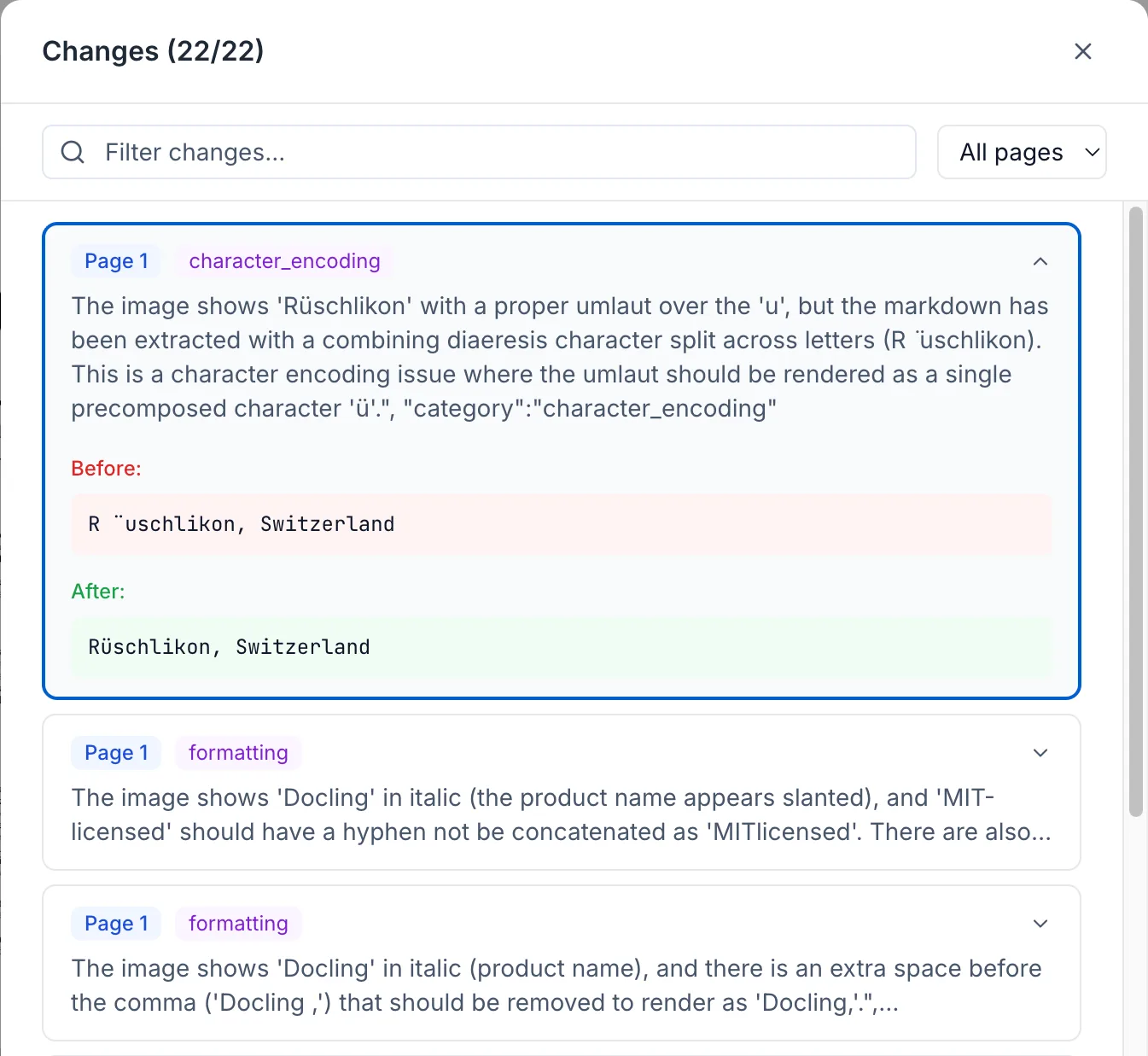The image size is (1148, 1056).
Task: Click the 'Changes (22/22)' heading
Action: (x=153, y=51)
